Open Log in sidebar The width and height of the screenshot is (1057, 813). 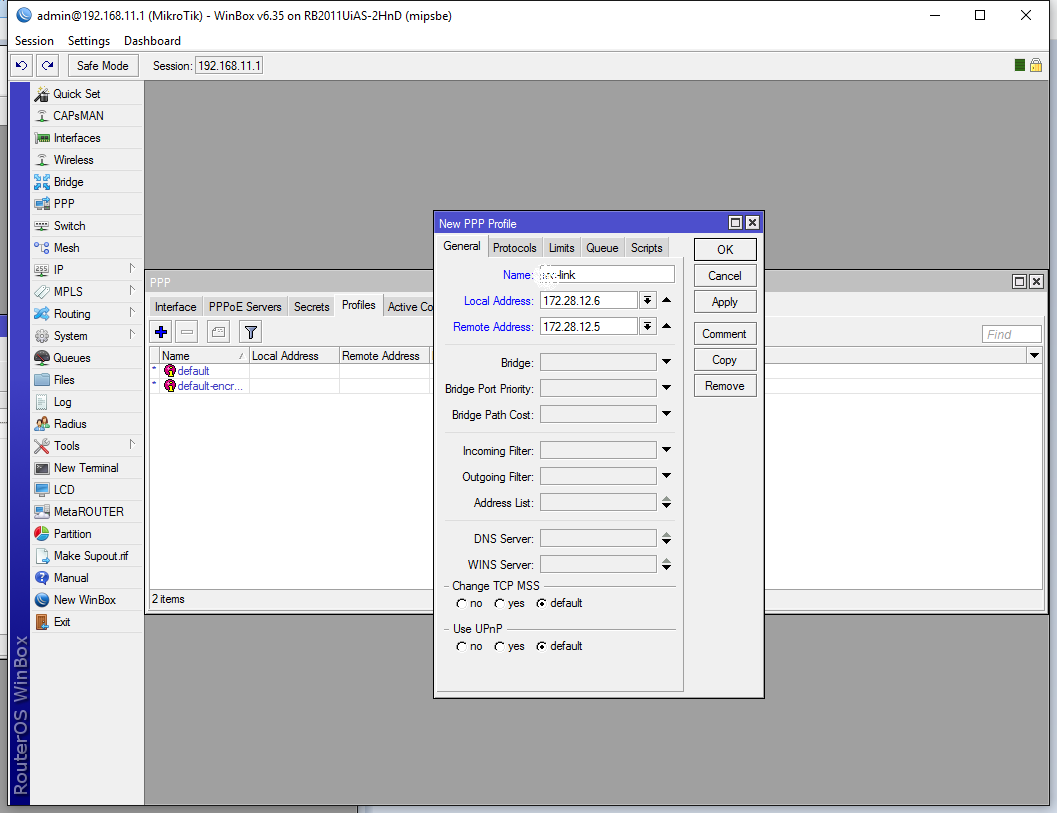click(87, 402)
